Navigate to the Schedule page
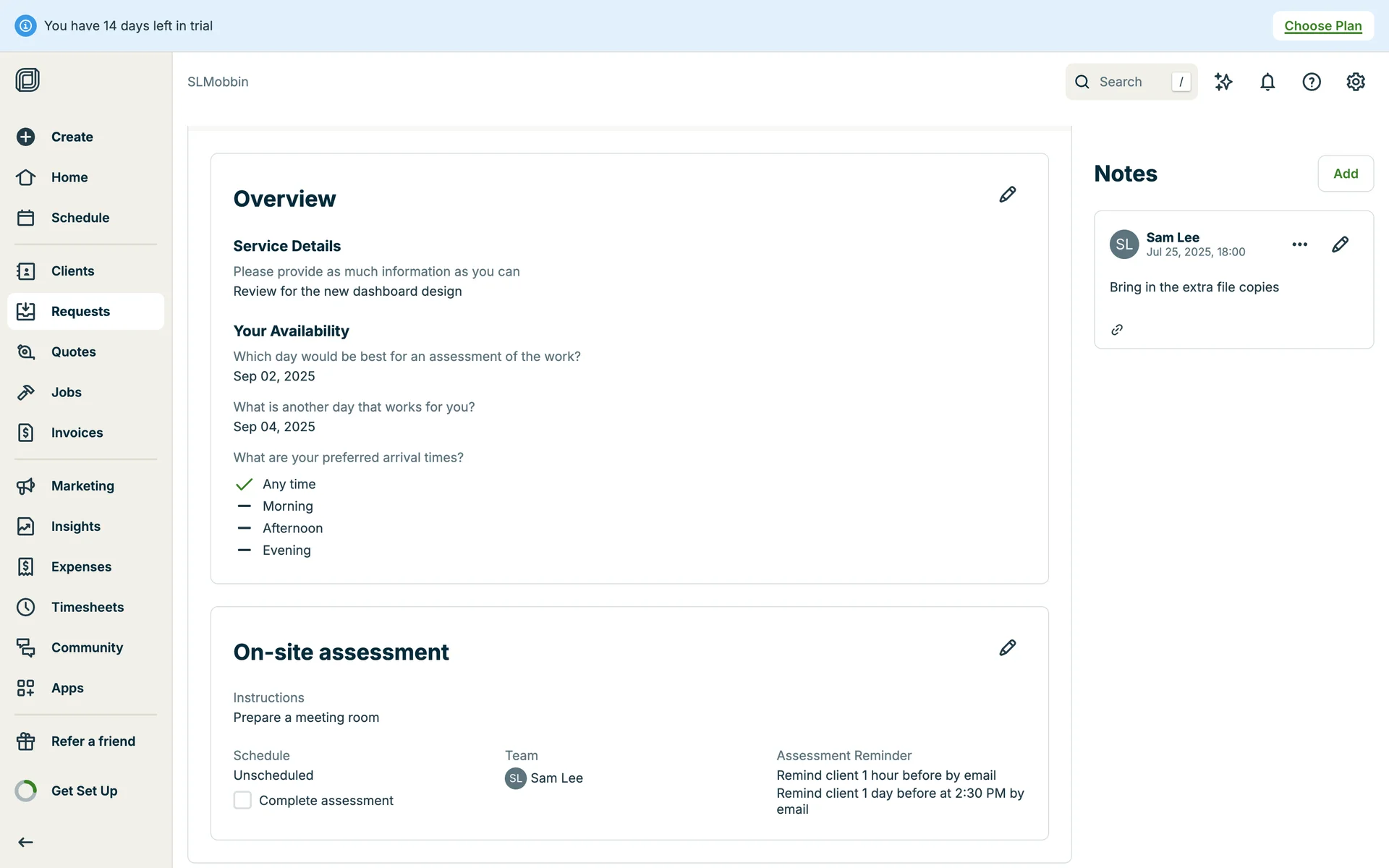Viewport: 1389px width, 868px height. 80,218
